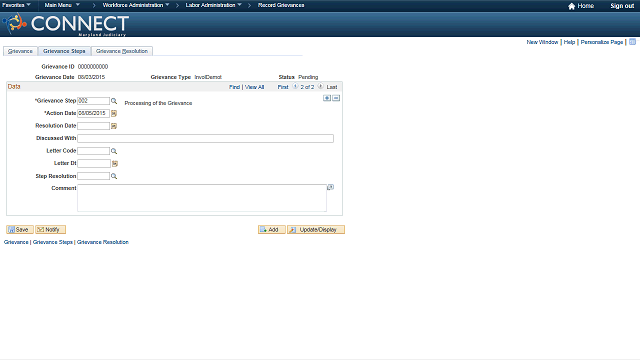640x360 pixels.
Task: Click Find link in Data header
Action: click(234, 87)
